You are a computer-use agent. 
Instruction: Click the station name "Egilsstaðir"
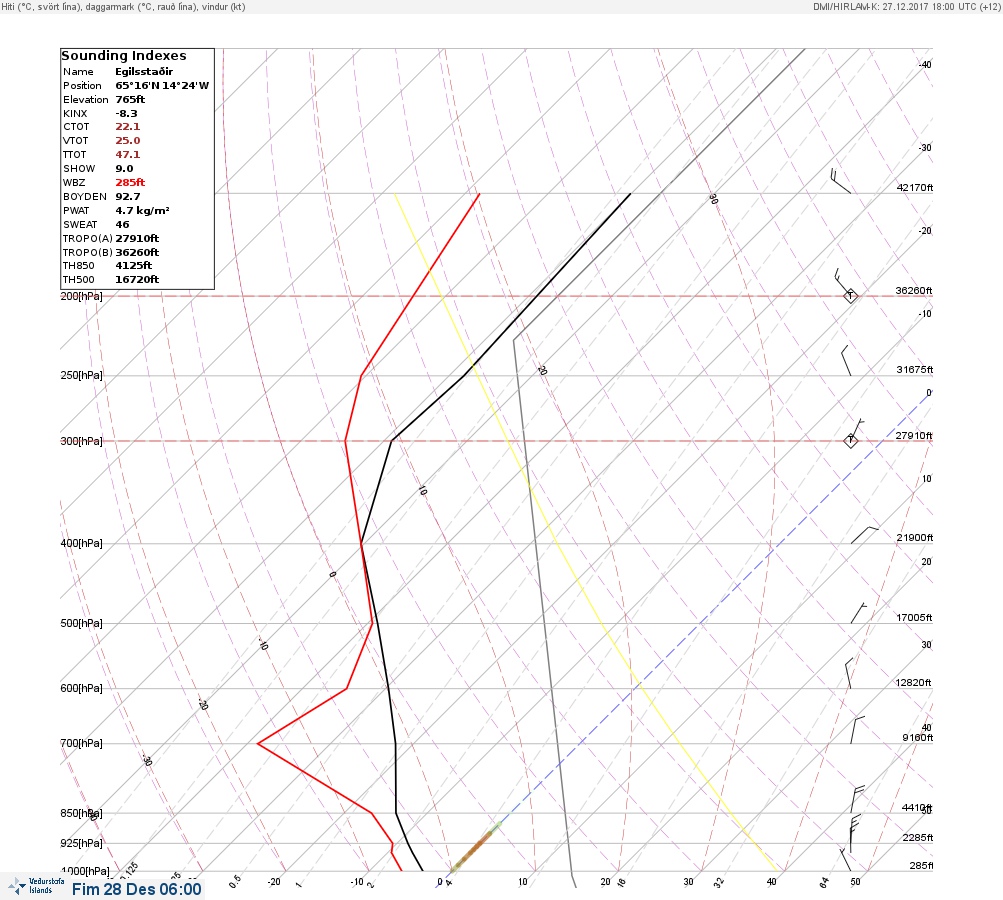pyautogui.click(x=144, y=72)
